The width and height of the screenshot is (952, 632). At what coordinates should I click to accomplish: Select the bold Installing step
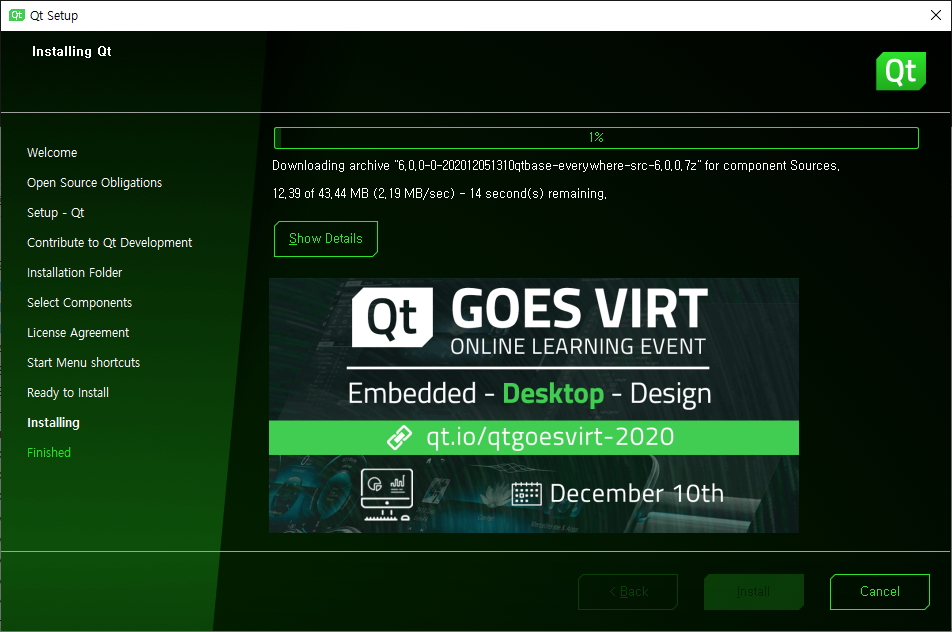53,423
